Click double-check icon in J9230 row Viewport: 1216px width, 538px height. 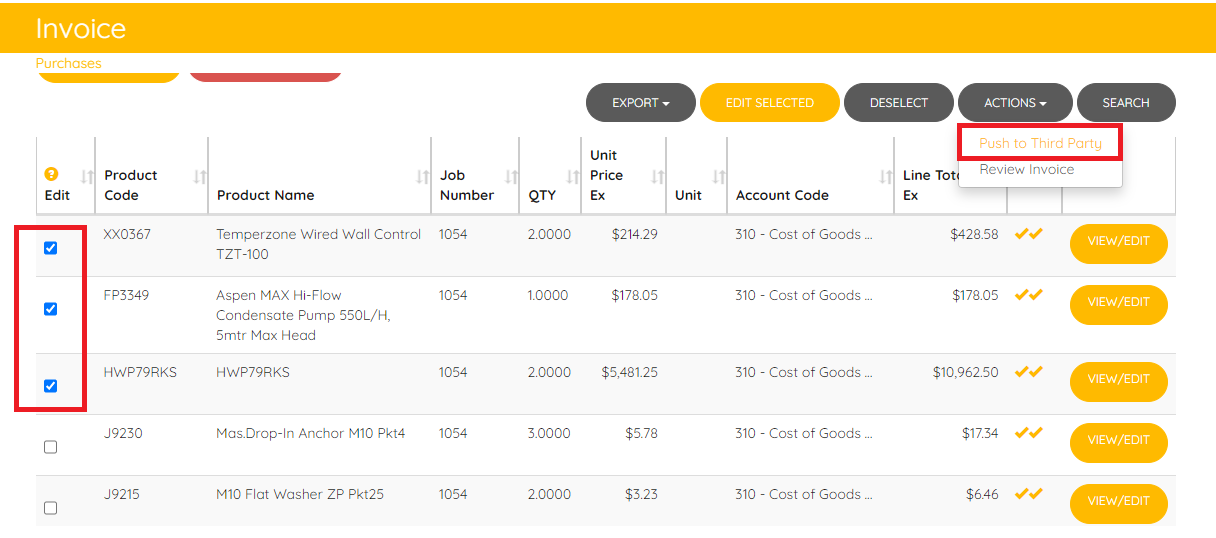pos(1029,432)
